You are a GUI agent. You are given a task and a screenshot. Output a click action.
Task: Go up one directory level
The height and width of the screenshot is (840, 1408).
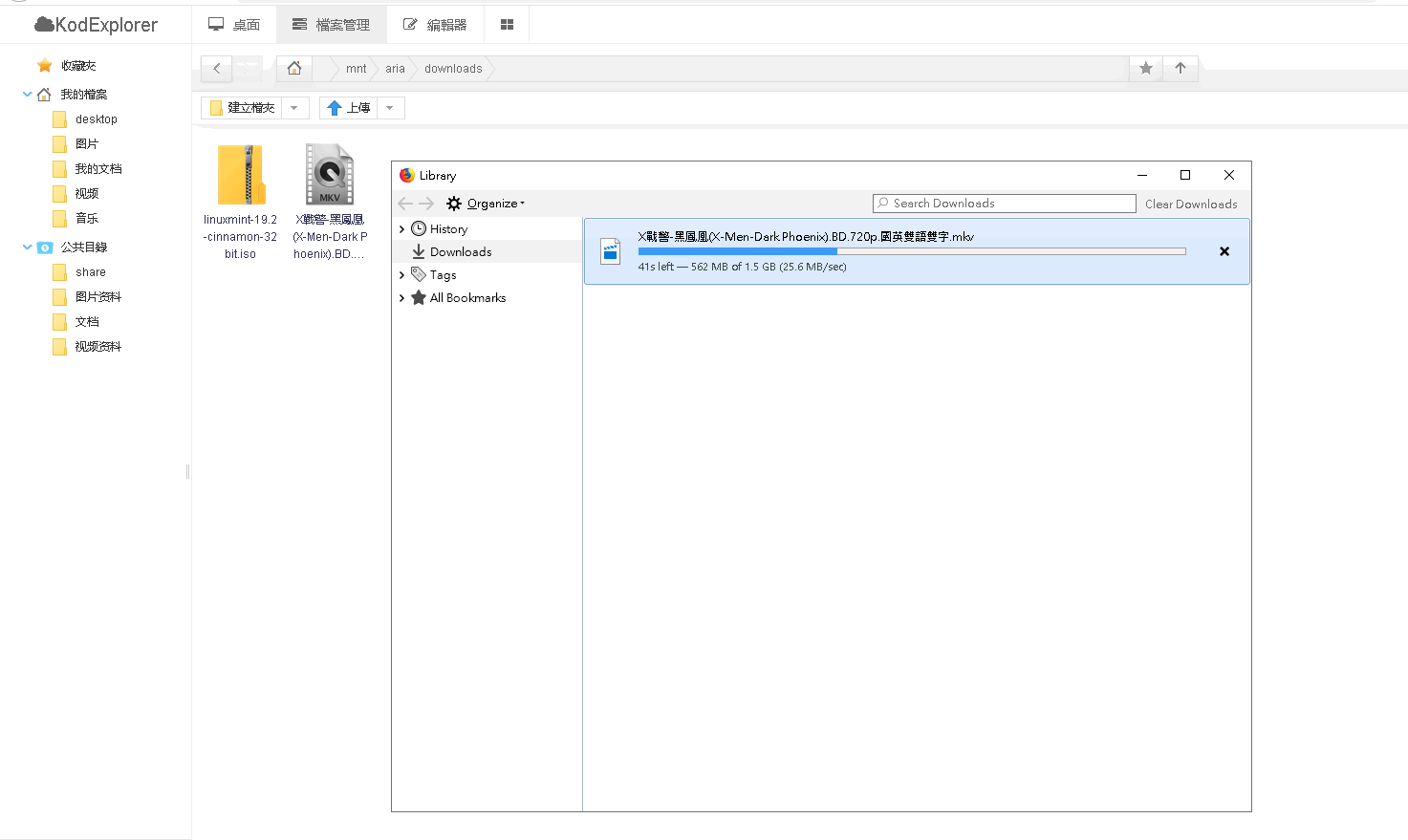click(x=1181, y=68)
